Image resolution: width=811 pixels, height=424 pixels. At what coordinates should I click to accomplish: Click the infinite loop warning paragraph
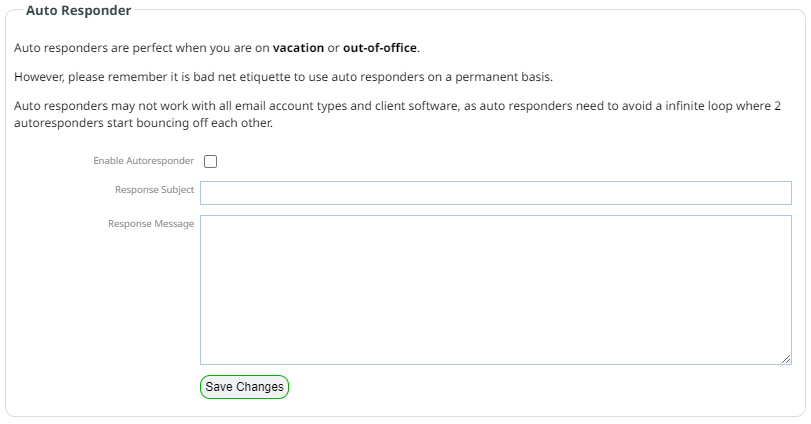[x=397, y=114]
